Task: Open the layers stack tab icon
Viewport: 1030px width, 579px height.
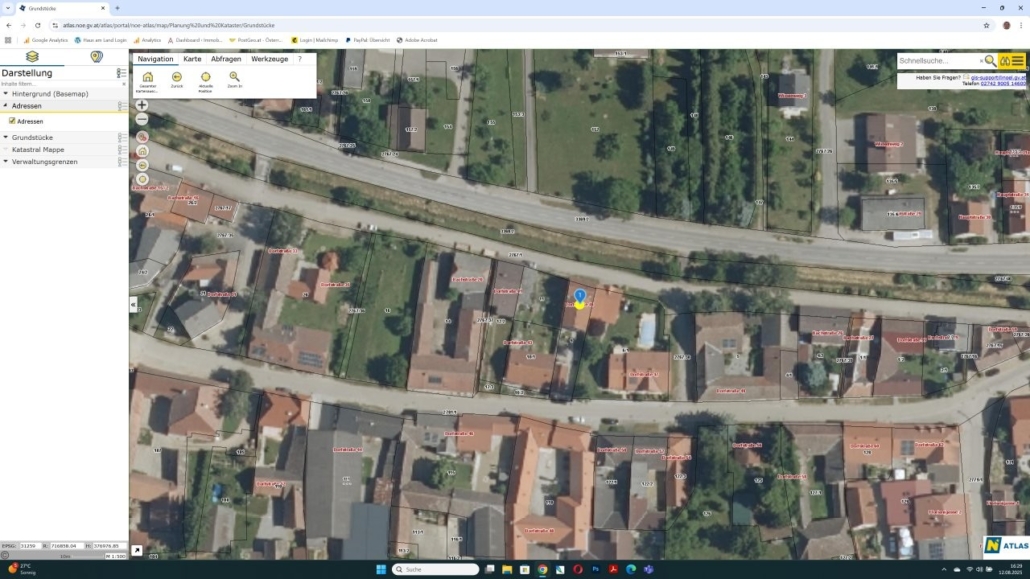Action: tap(32, 57)
